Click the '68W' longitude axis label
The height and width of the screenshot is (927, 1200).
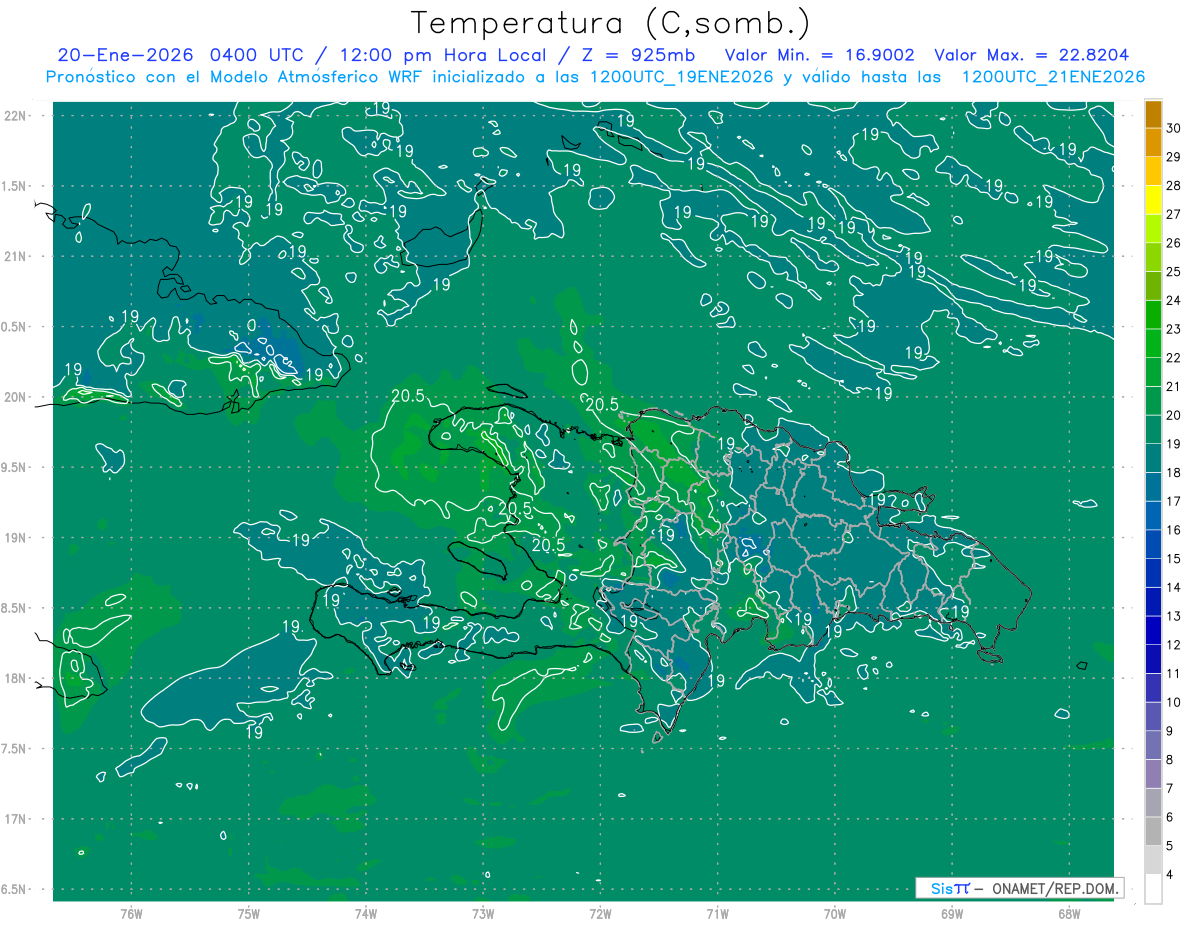point(1069,912)
